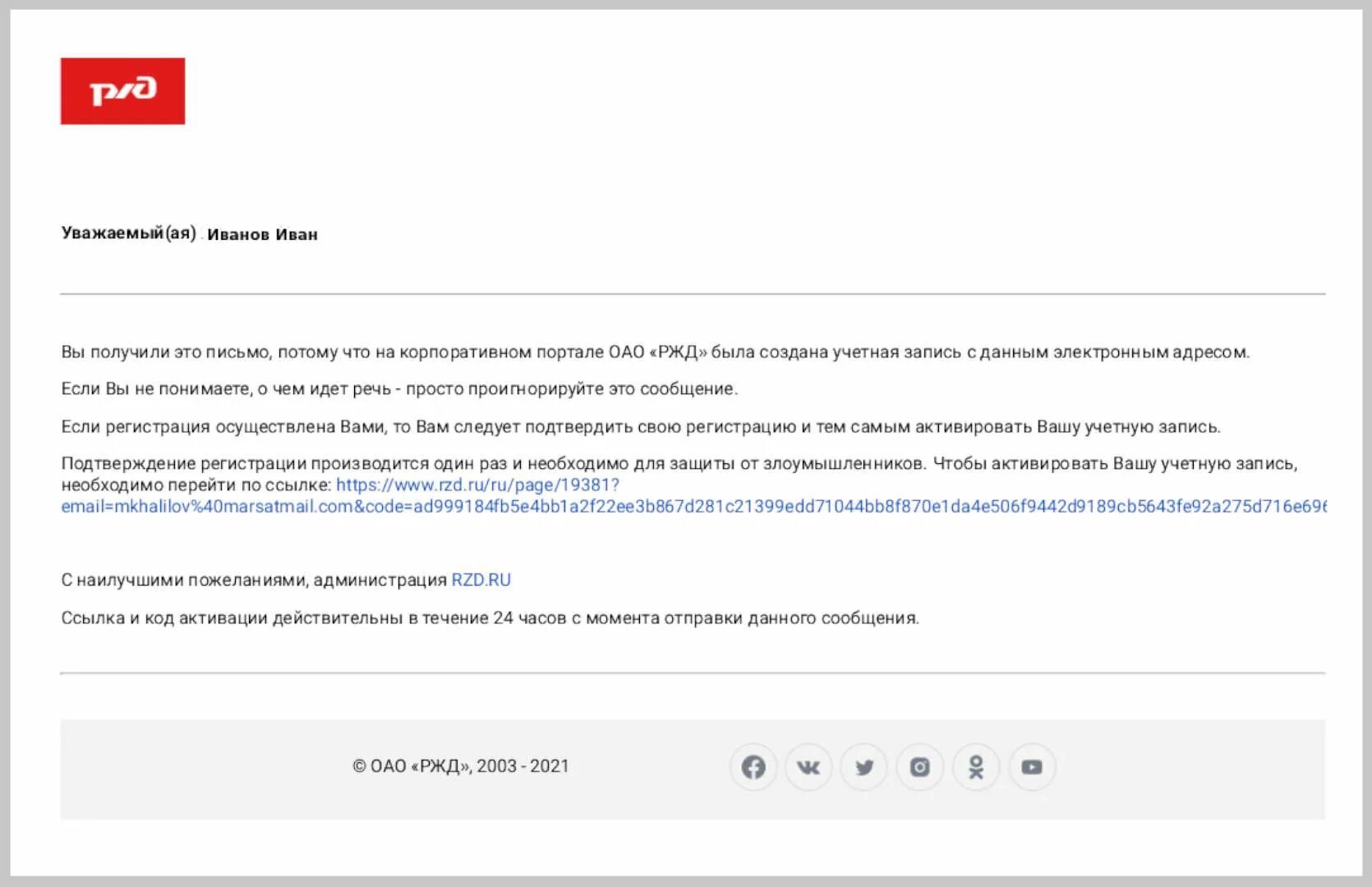Open the Instagram social icon
Viewport: 1372px width, 887px height.
point(920,767)
